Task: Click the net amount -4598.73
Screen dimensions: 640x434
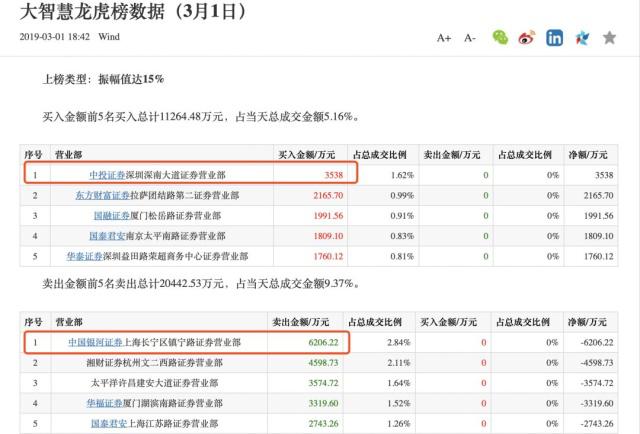Action: pyautogui.click(x=597, y=363)
